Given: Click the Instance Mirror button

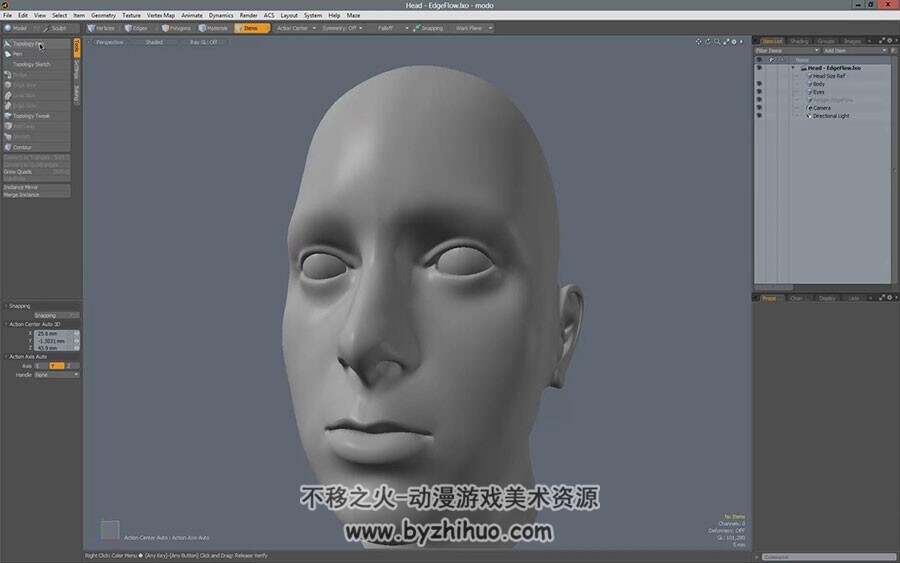Looking at the screenshot, I should [x=37, y=187].
